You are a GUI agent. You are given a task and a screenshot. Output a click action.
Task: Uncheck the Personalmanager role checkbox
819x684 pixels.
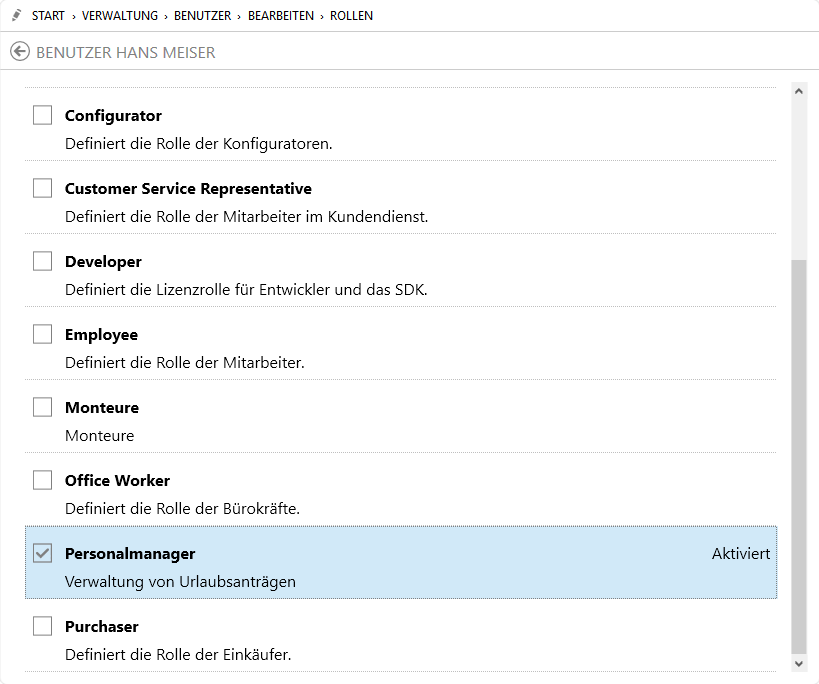[x=42, y=553]
